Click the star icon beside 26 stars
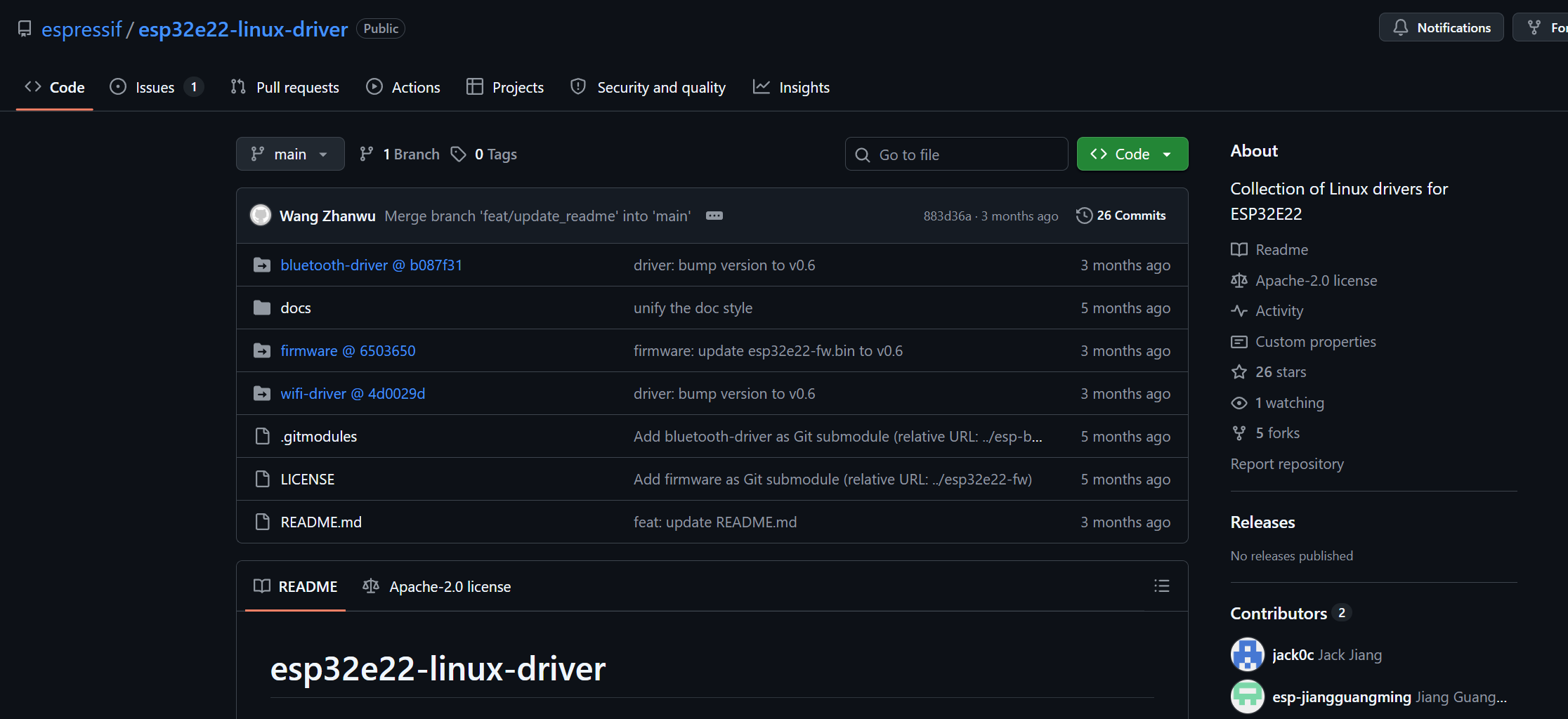The width and height of the screenshot is (1568, 719). (1239, 372)
